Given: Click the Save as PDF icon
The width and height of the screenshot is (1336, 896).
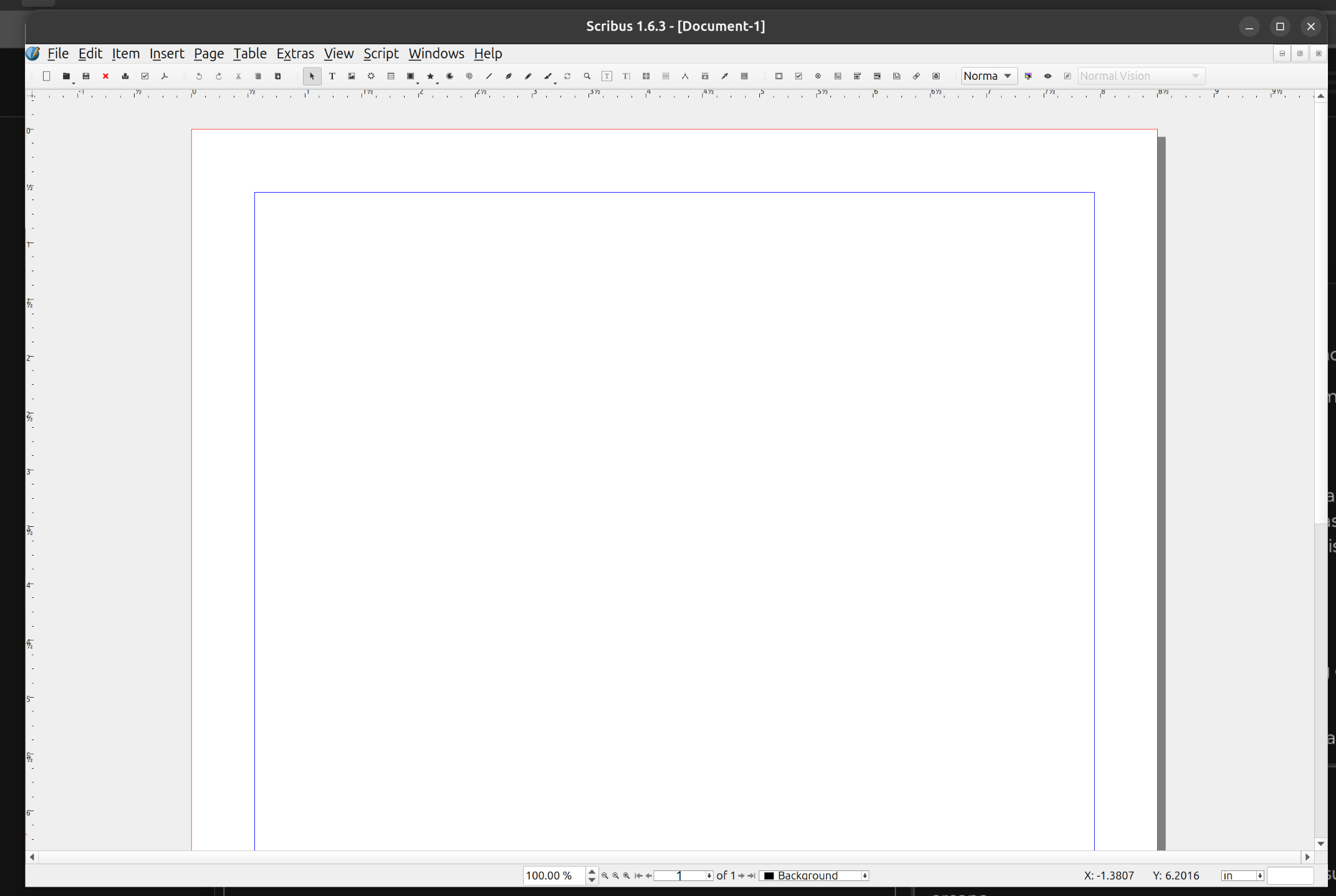Looking at the screenshot, I should [165, 76].
